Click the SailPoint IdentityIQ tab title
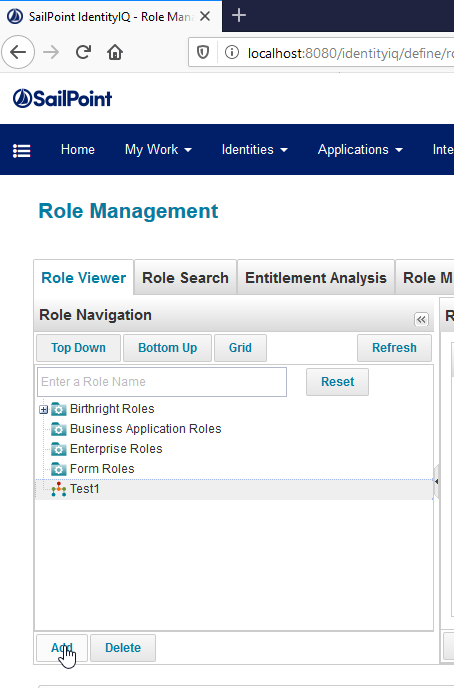 pos(111,17)
